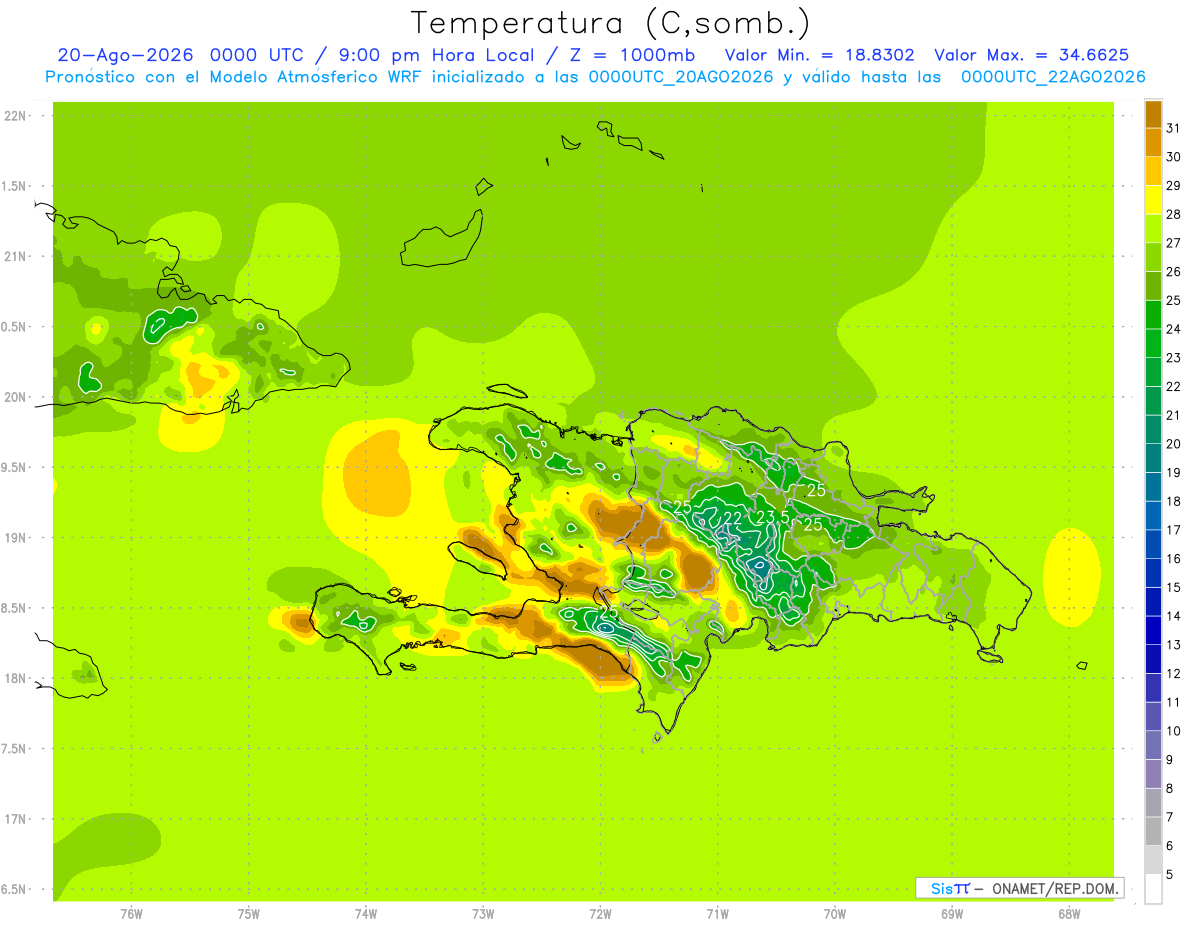Viewport: 1200px width, 927px height.
Task: Click the legend value "10"
Action: 1174,731
